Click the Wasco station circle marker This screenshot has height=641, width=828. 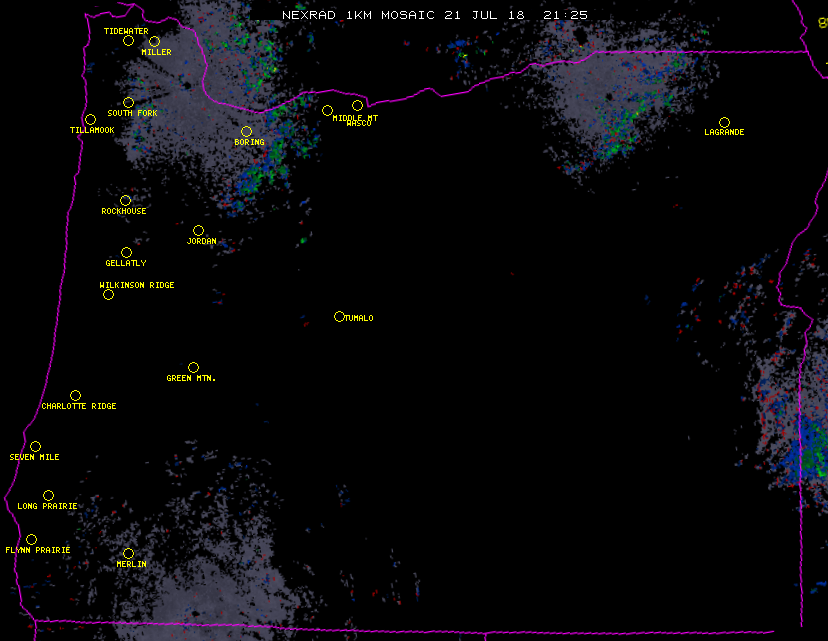[x=357, y=106]
